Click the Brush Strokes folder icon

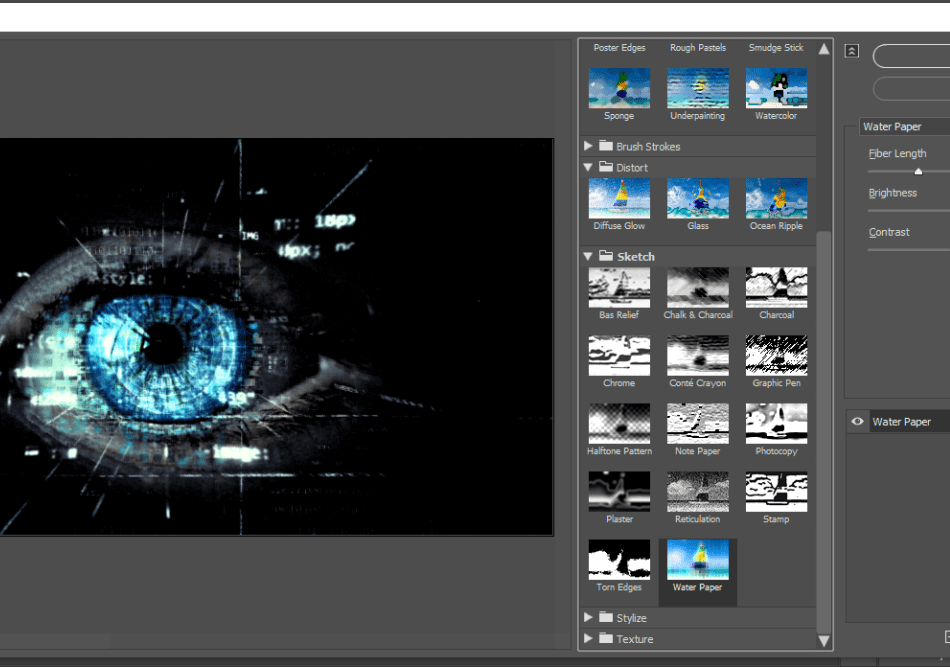point(606,145)
